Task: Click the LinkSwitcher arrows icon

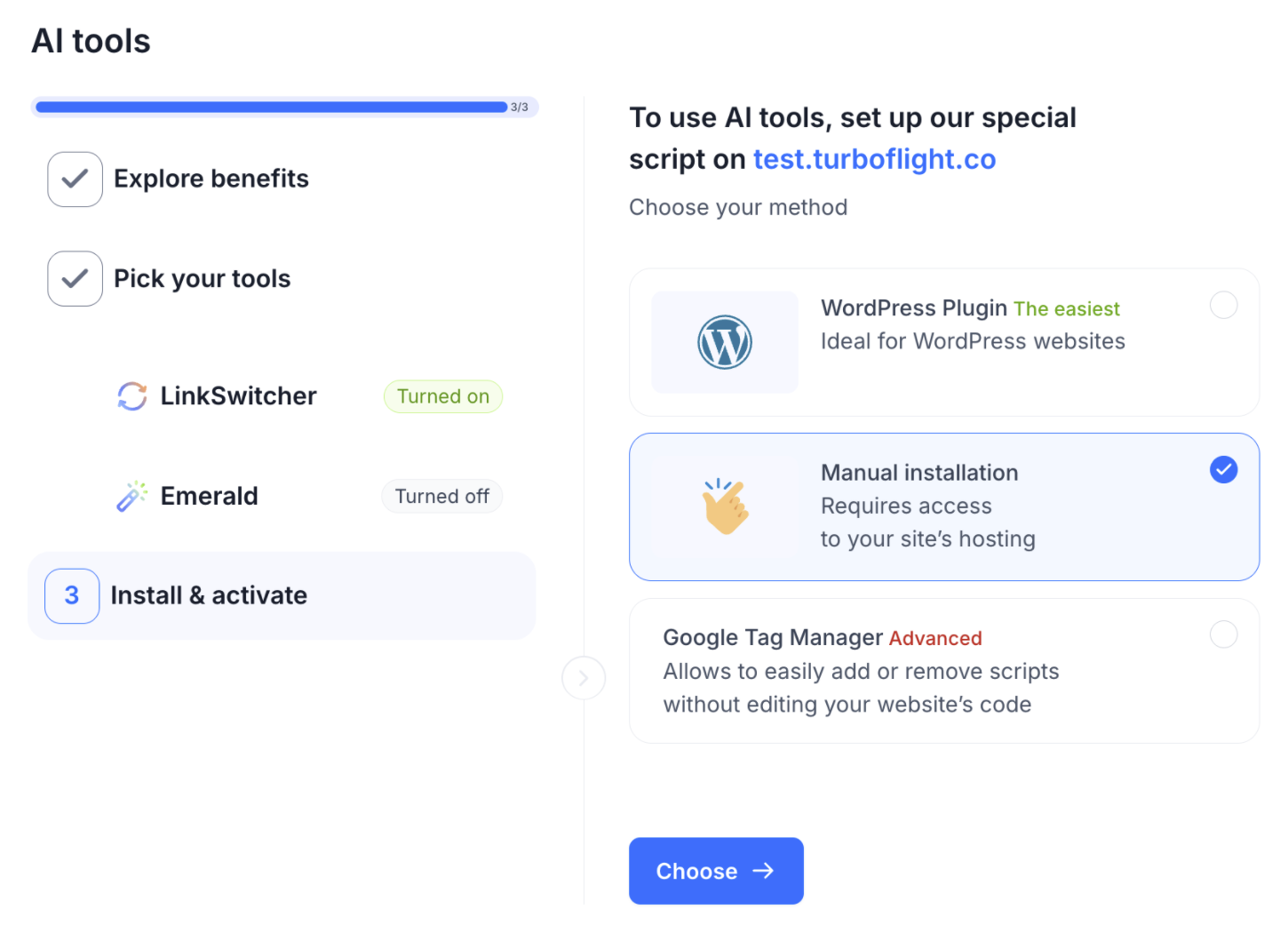Action: pyautogui.click(x=132, y=396)
